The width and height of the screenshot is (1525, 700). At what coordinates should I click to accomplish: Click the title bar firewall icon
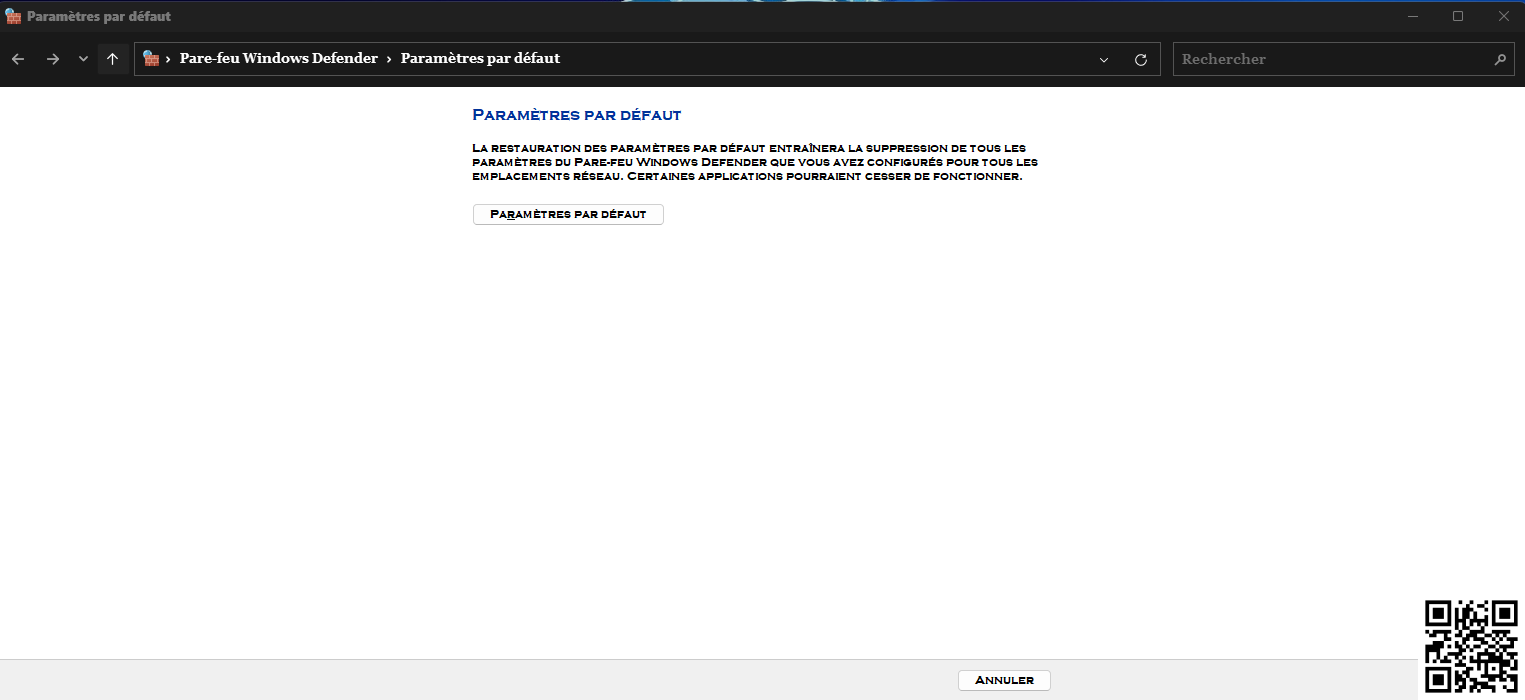(13, 16)
